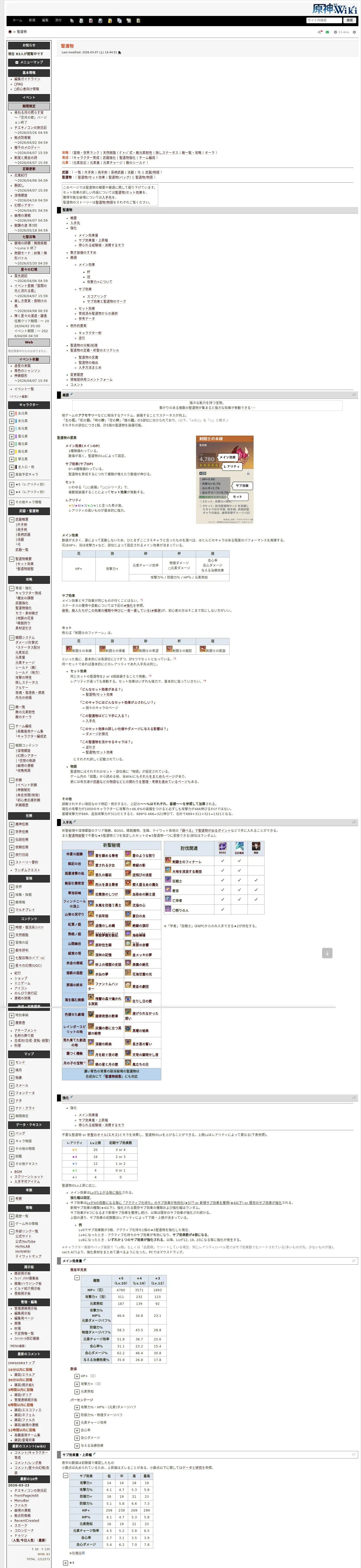Jump to メイン効果量 contents link
The width and height of the screenshot is (361, 1568).
[88, 235]
